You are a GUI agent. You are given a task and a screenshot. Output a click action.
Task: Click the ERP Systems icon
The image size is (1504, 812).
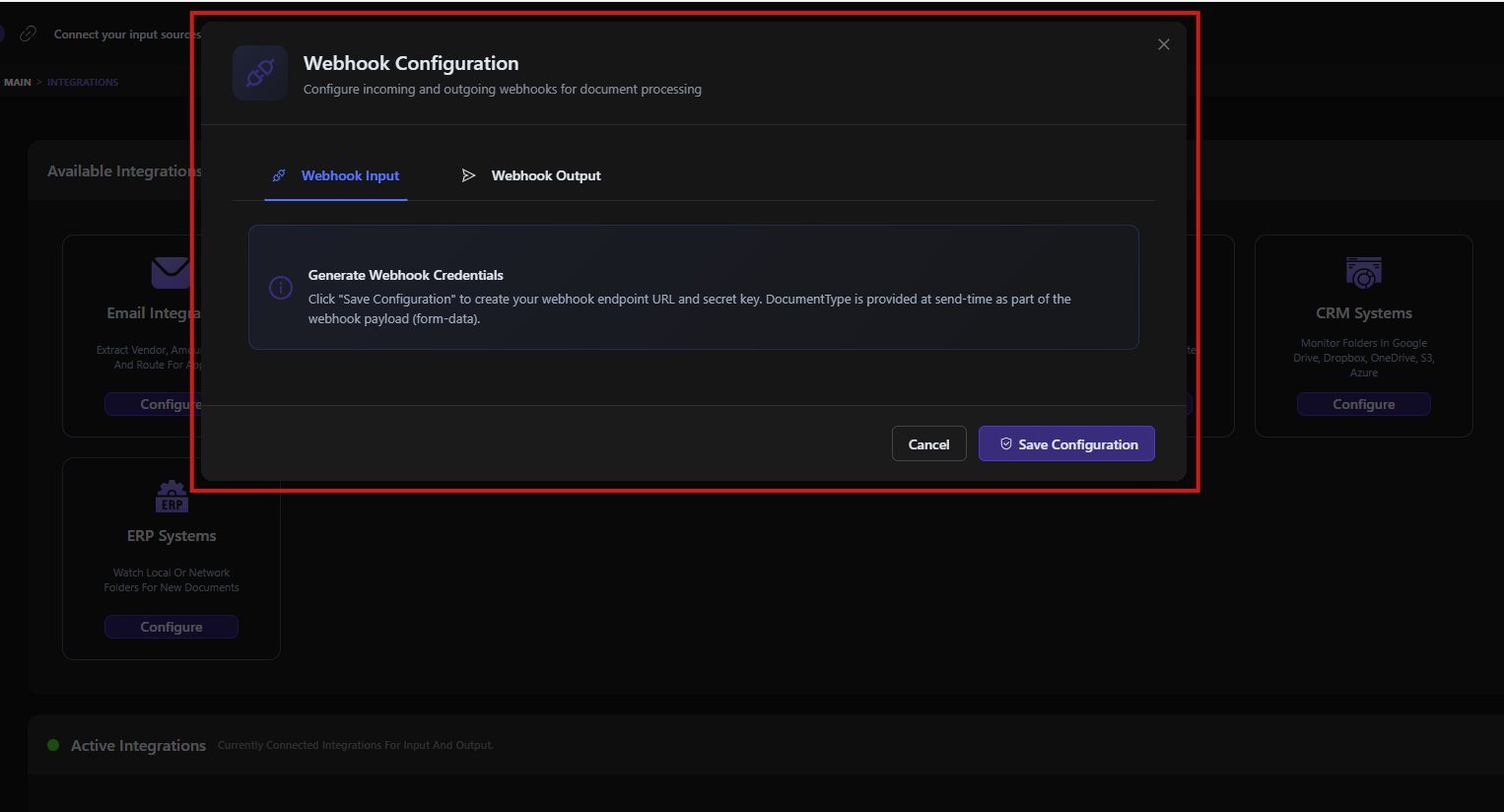[171, 497]
